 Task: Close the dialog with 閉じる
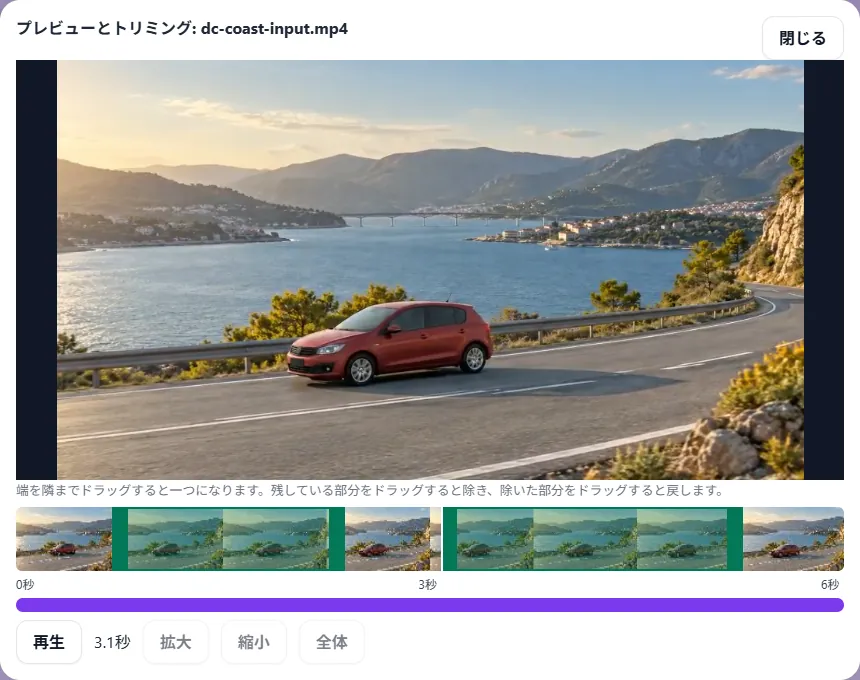802,38
